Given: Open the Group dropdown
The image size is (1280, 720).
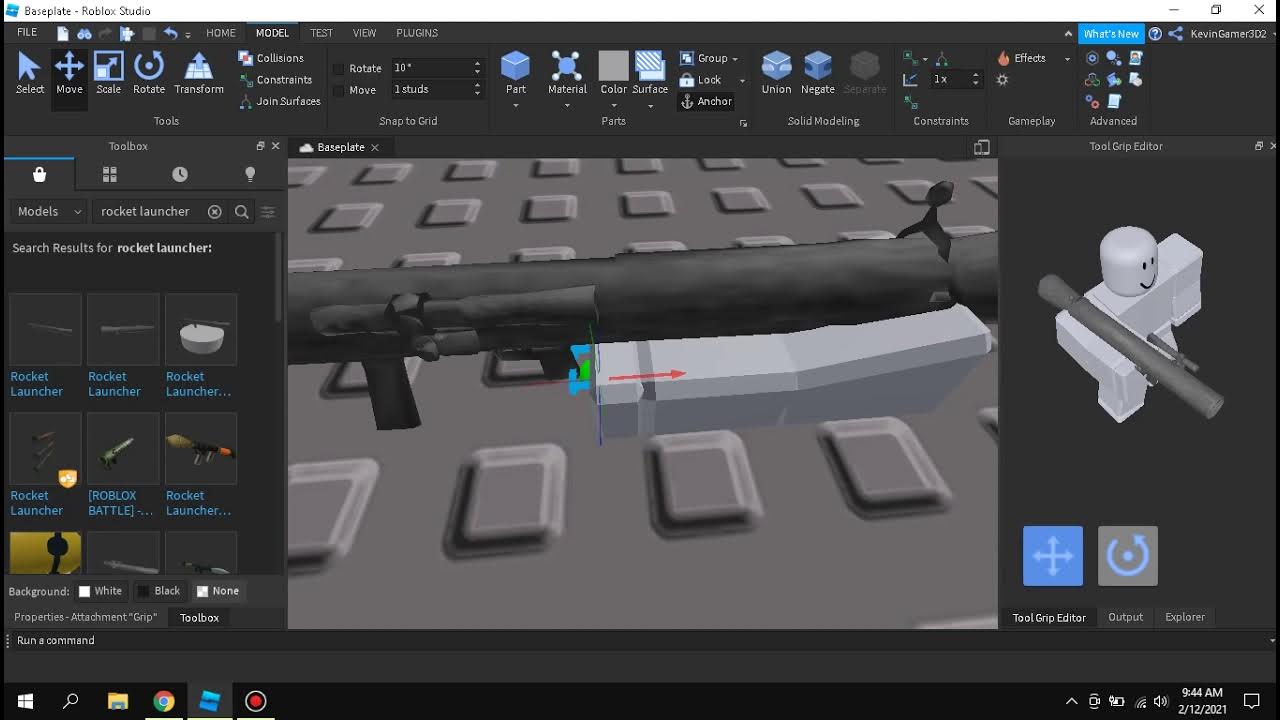Looking at the screenshot, I should (709, 58).
